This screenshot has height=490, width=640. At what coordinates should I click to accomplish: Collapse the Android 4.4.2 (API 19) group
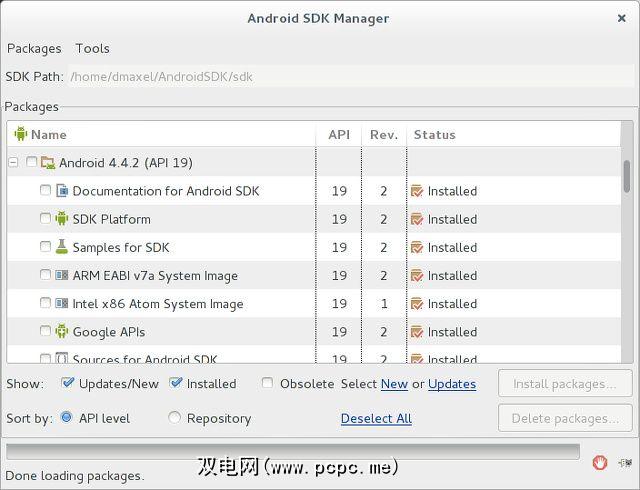point(14,162)
